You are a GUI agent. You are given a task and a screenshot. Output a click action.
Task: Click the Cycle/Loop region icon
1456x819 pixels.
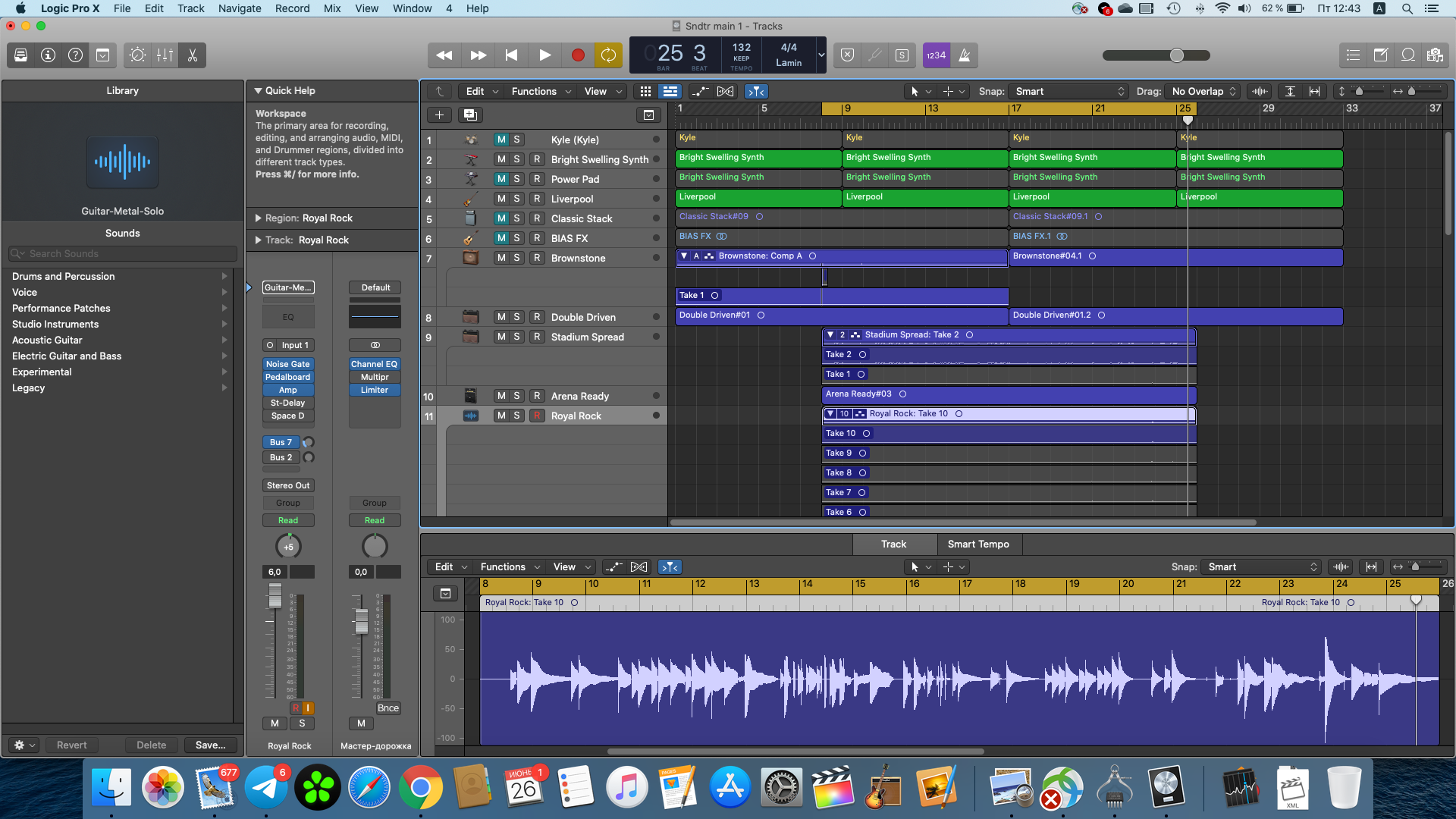(x=609, y=55)
